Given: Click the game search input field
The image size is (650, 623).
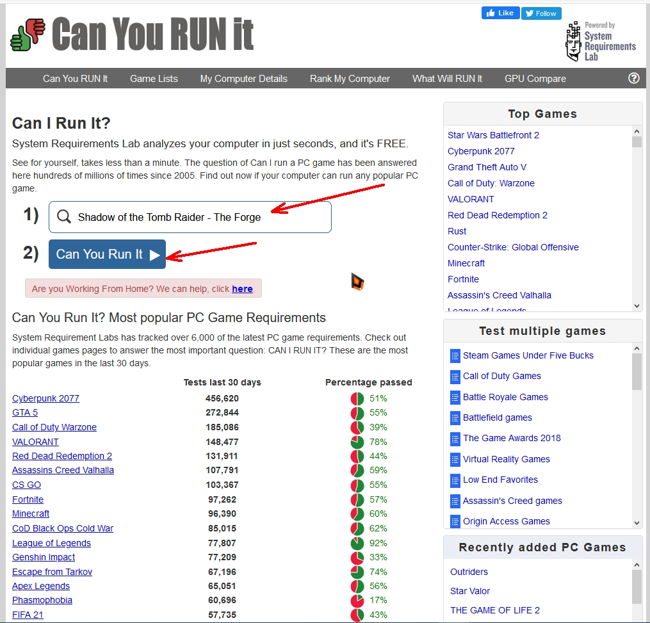Looking at the screenshot, I should click(x=190, y=217).
